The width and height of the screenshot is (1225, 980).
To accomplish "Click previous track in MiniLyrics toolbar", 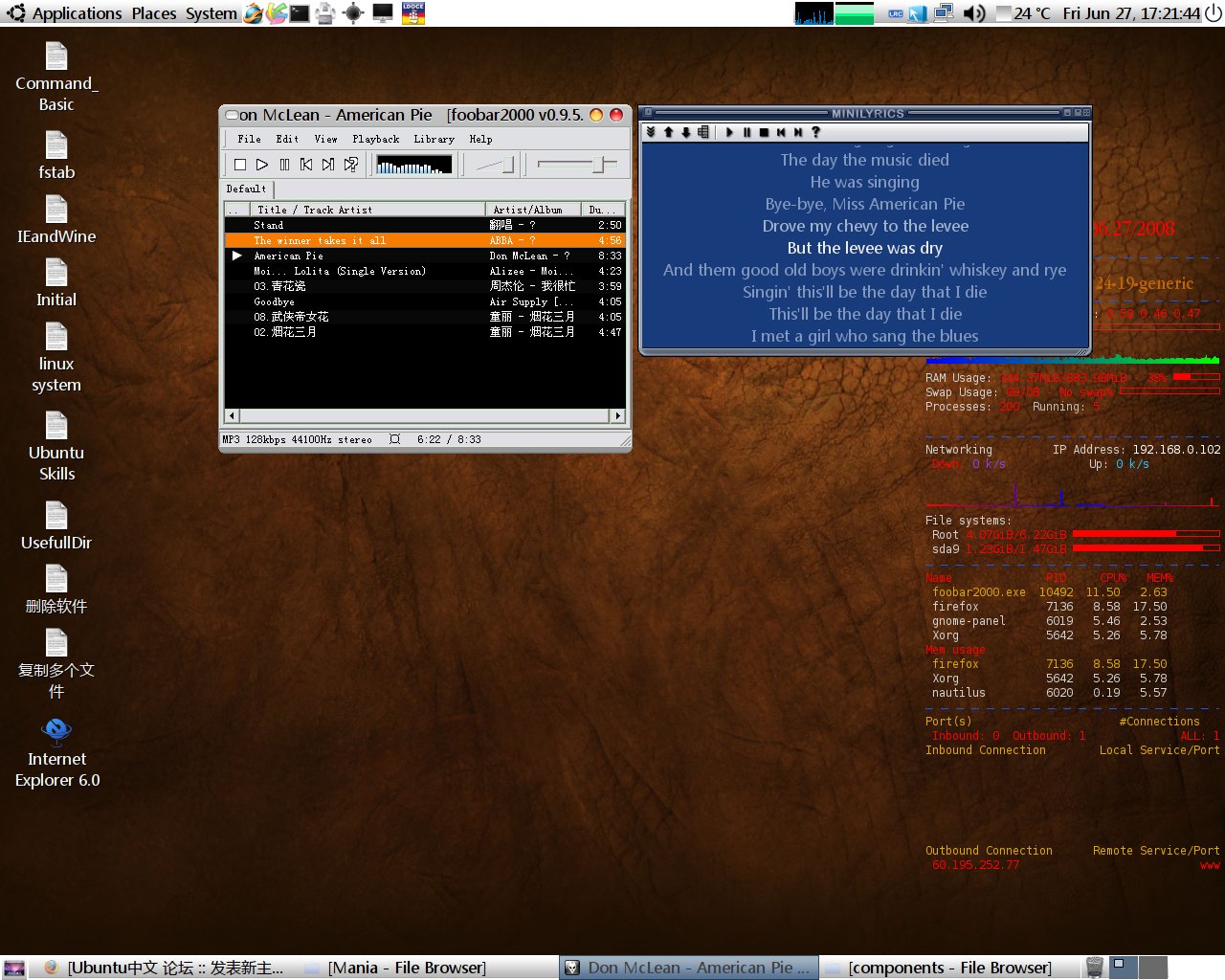I will (x=781, y=132).
